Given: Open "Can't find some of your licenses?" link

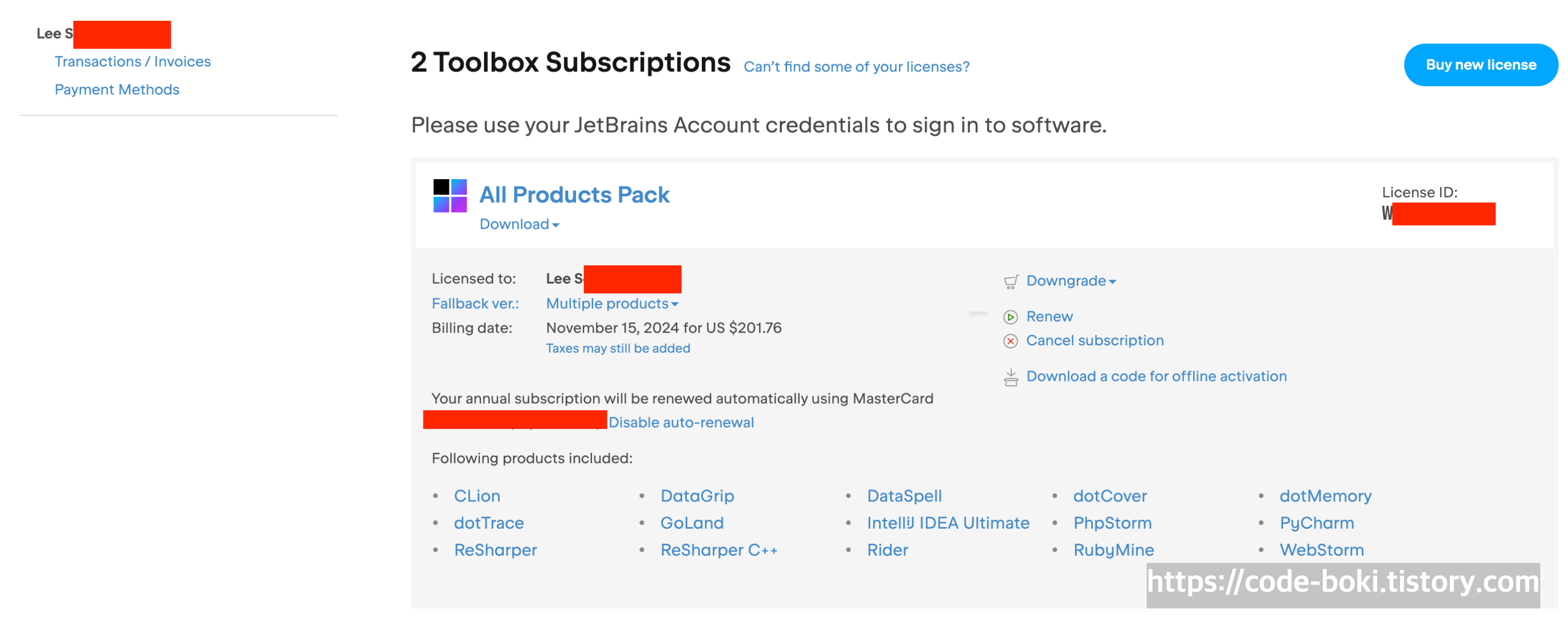Looking at the screenshot, I should [x=857, y=66].
